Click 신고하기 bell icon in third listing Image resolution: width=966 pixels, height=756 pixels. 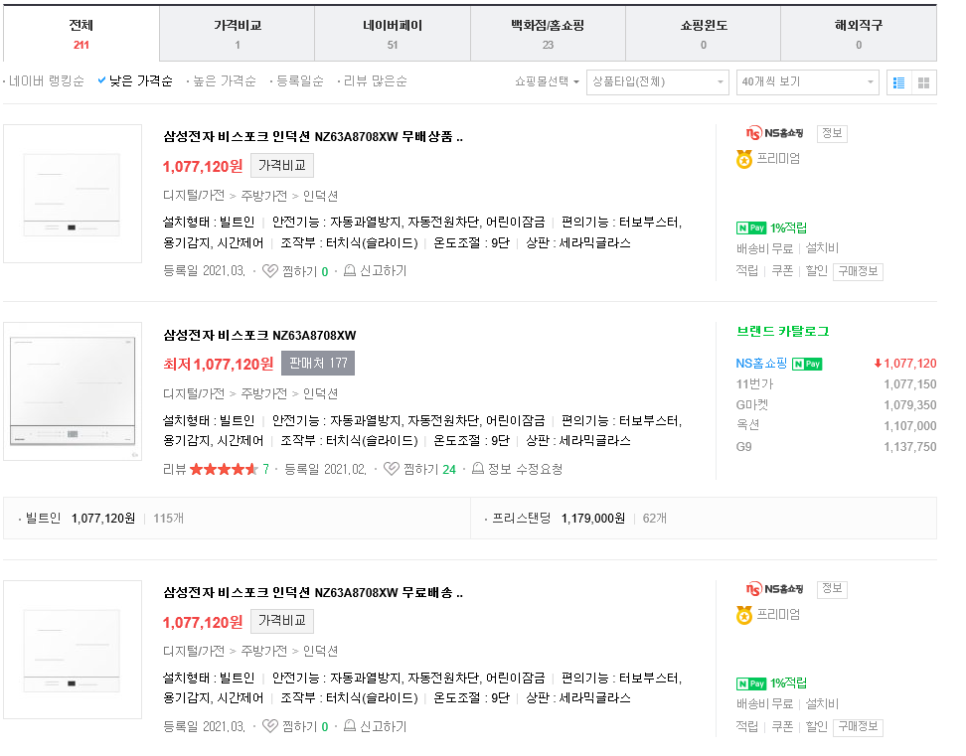349,726
